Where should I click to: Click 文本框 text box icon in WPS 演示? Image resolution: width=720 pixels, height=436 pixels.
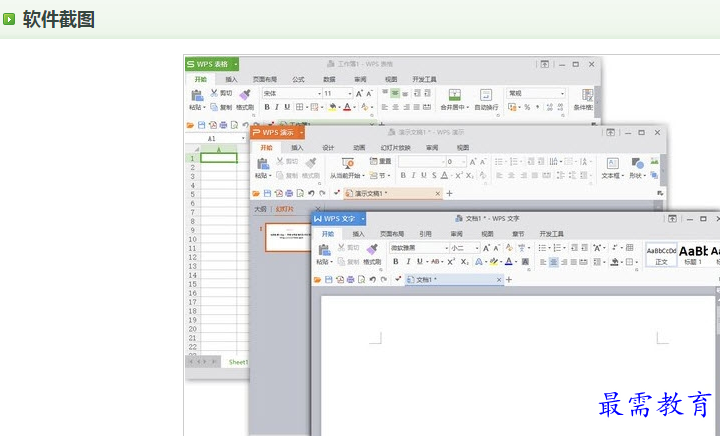613,163
